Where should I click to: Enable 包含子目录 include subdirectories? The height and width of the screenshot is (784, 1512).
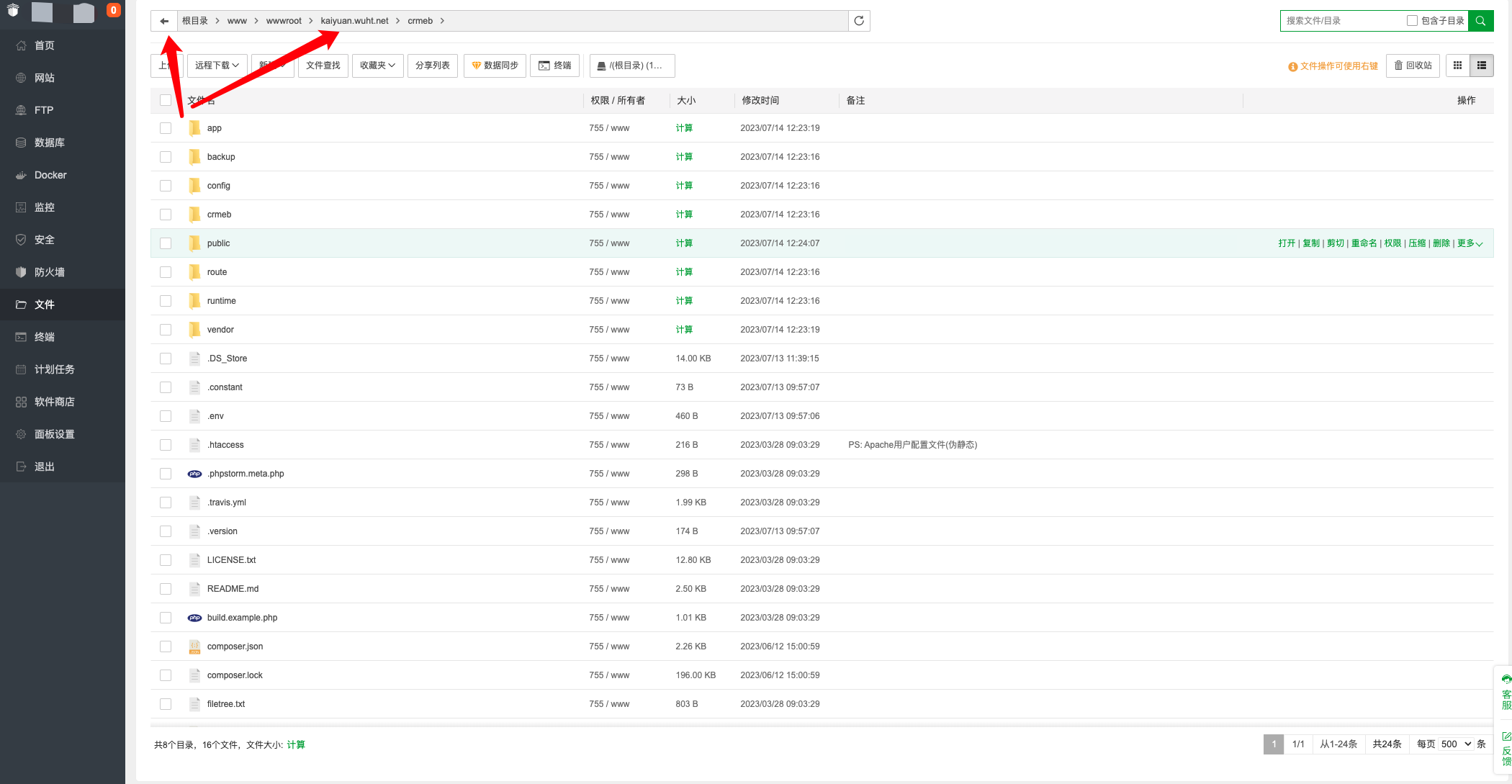[1412, 21]
